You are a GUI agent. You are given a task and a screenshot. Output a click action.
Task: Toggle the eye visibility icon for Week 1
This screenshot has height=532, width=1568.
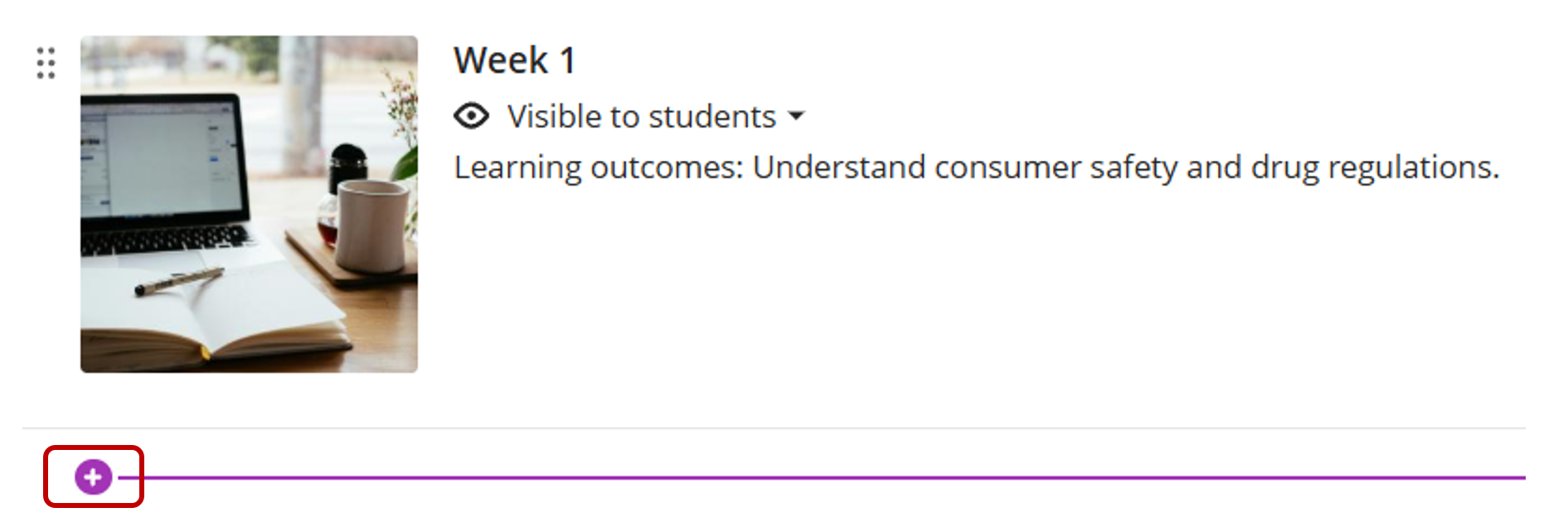(471, 116)
